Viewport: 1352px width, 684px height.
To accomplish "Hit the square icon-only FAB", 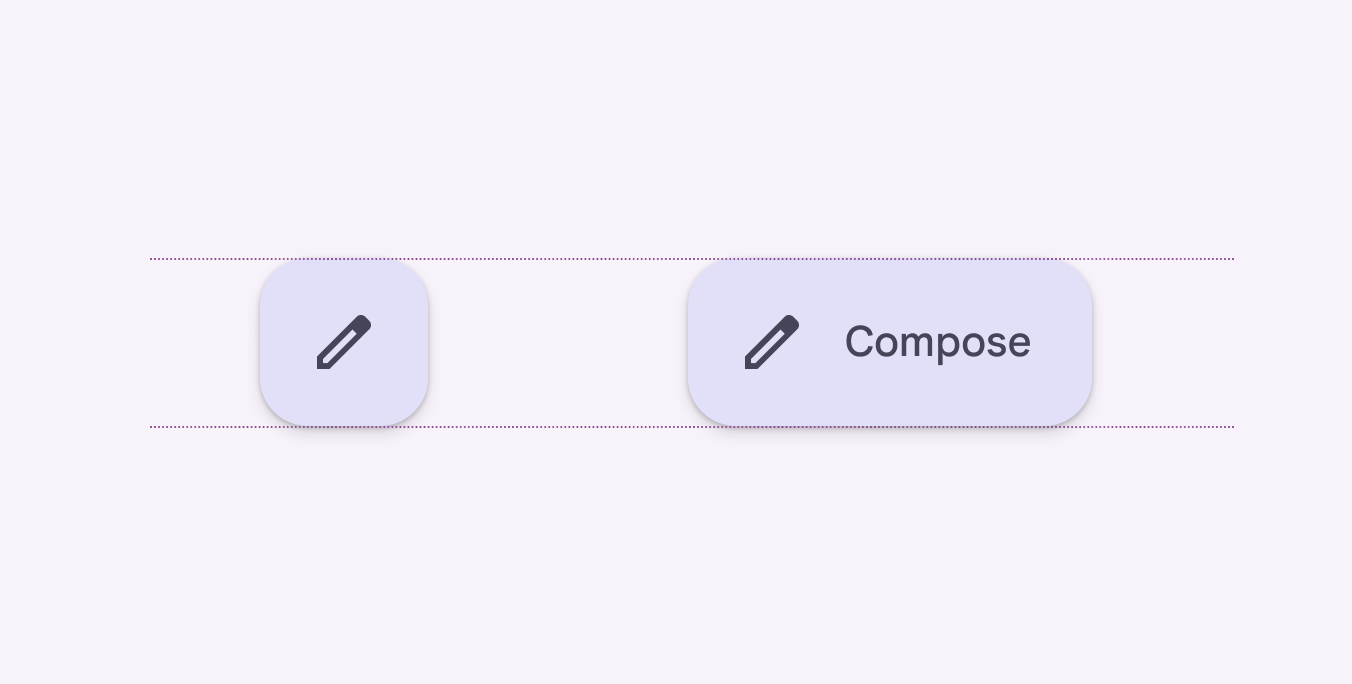I will tap(344, 342).
